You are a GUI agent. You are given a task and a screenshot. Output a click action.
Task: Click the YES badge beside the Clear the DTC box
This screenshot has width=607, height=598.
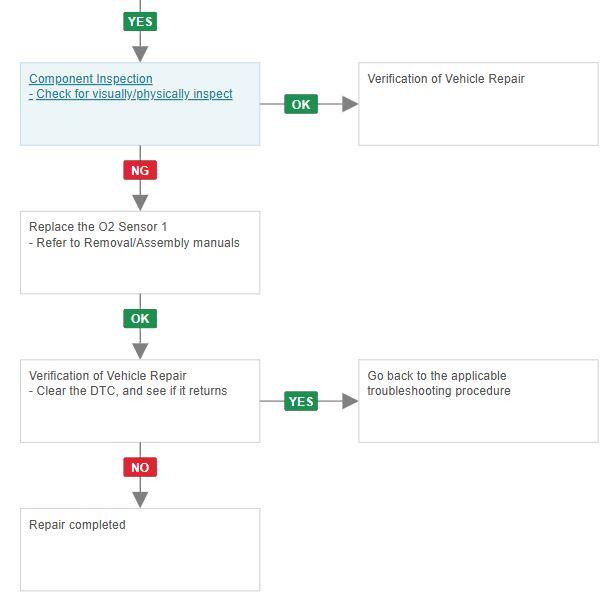[x=301, y=401]
